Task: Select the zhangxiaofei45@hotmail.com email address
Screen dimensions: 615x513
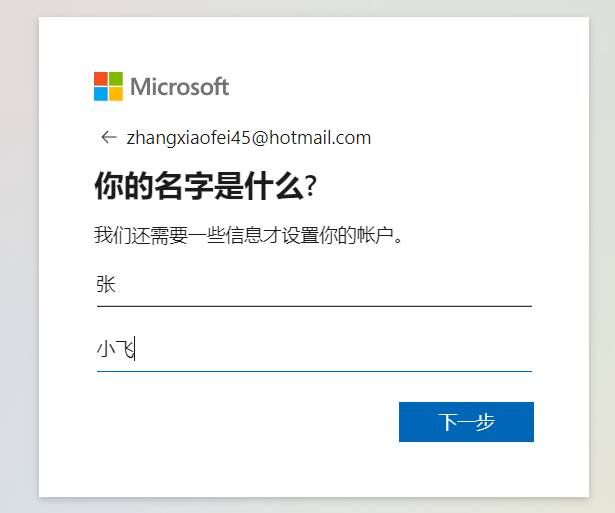Action: point(248,138)
